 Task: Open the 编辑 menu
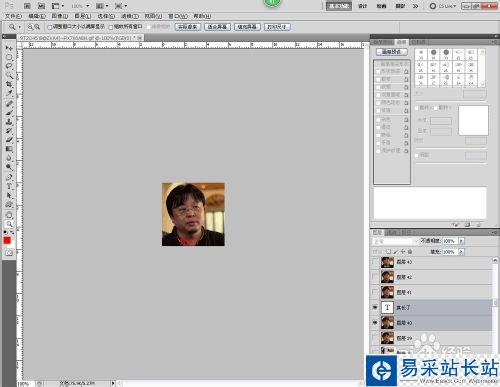coord(37,16)
